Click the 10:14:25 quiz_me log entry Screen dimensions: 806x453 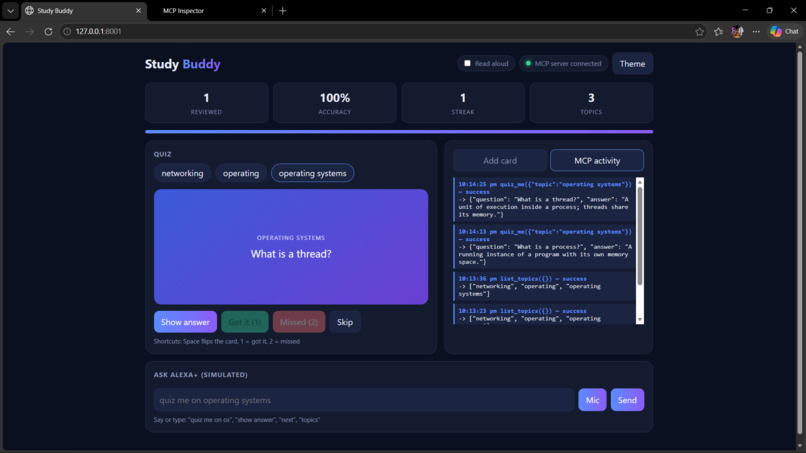[544, 200]
